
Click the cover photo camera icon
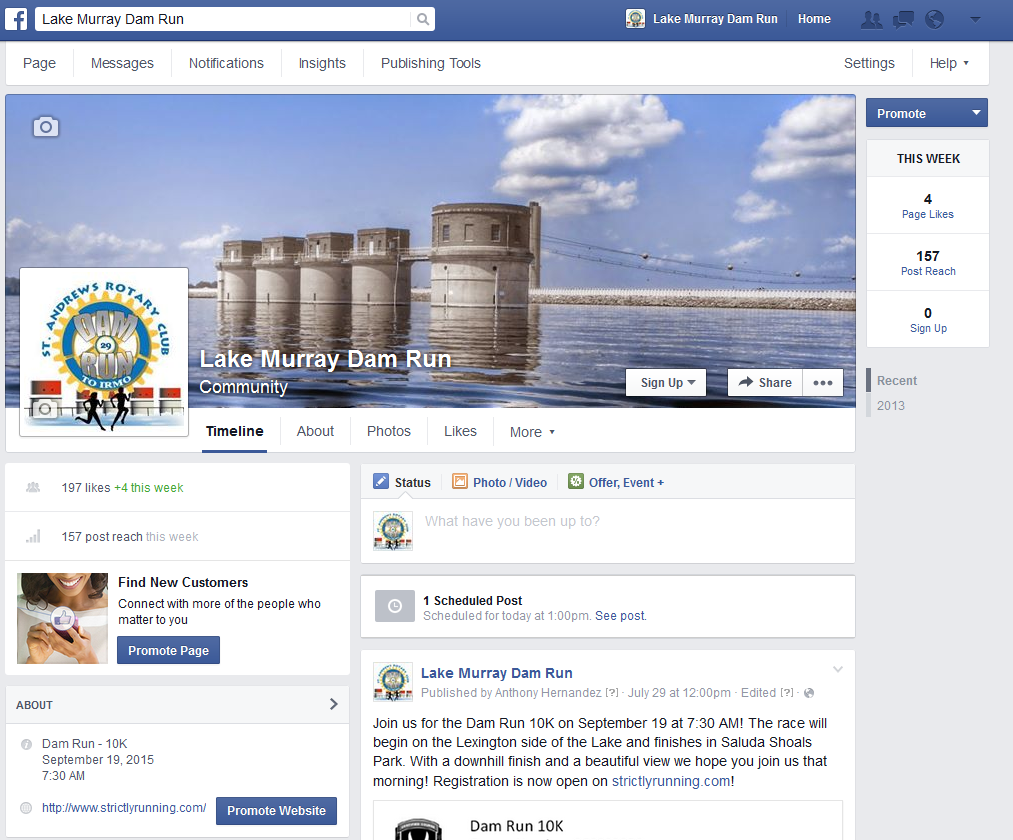point(46,127)
